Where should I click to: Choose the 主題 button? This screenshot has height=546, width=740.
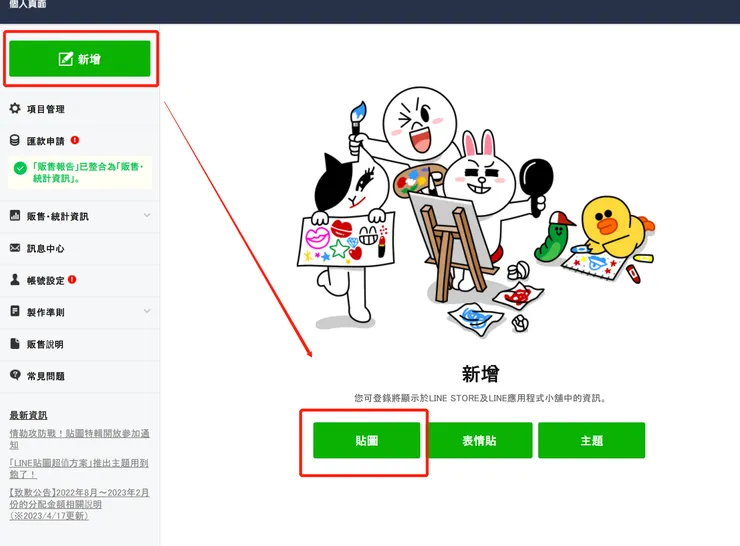591,440
